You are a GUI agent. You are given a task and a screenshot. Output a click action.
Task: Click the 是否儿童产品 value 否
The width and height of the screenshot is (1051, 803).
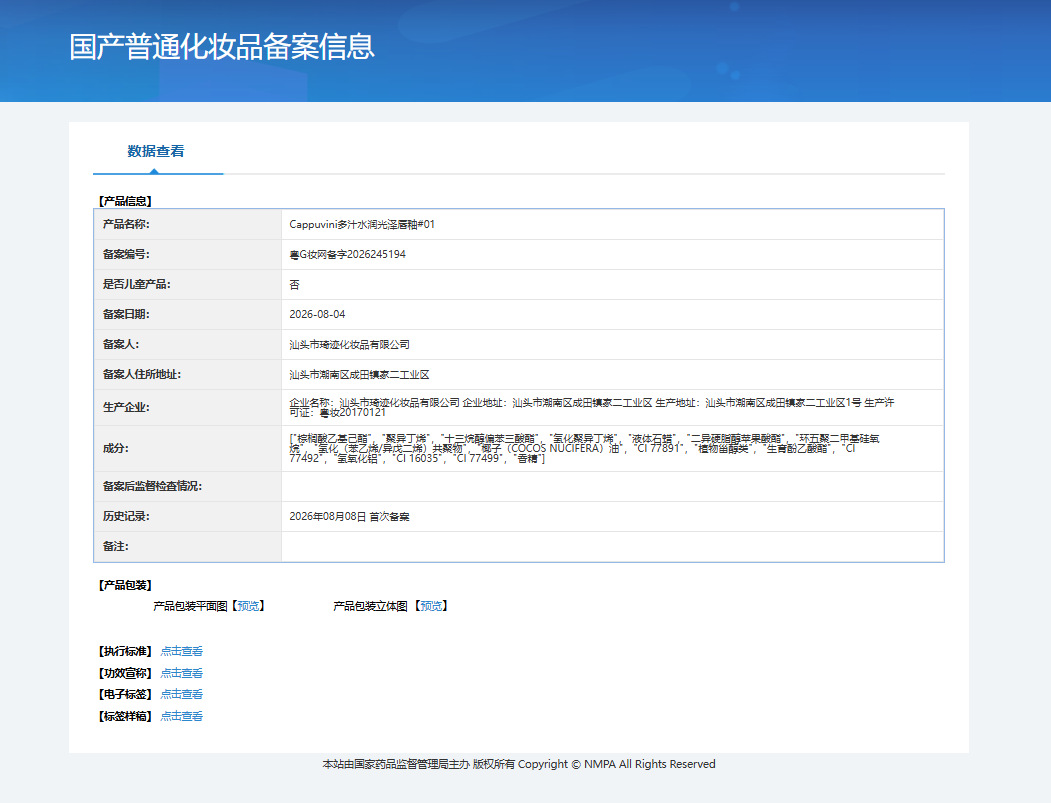coord(294,285)
